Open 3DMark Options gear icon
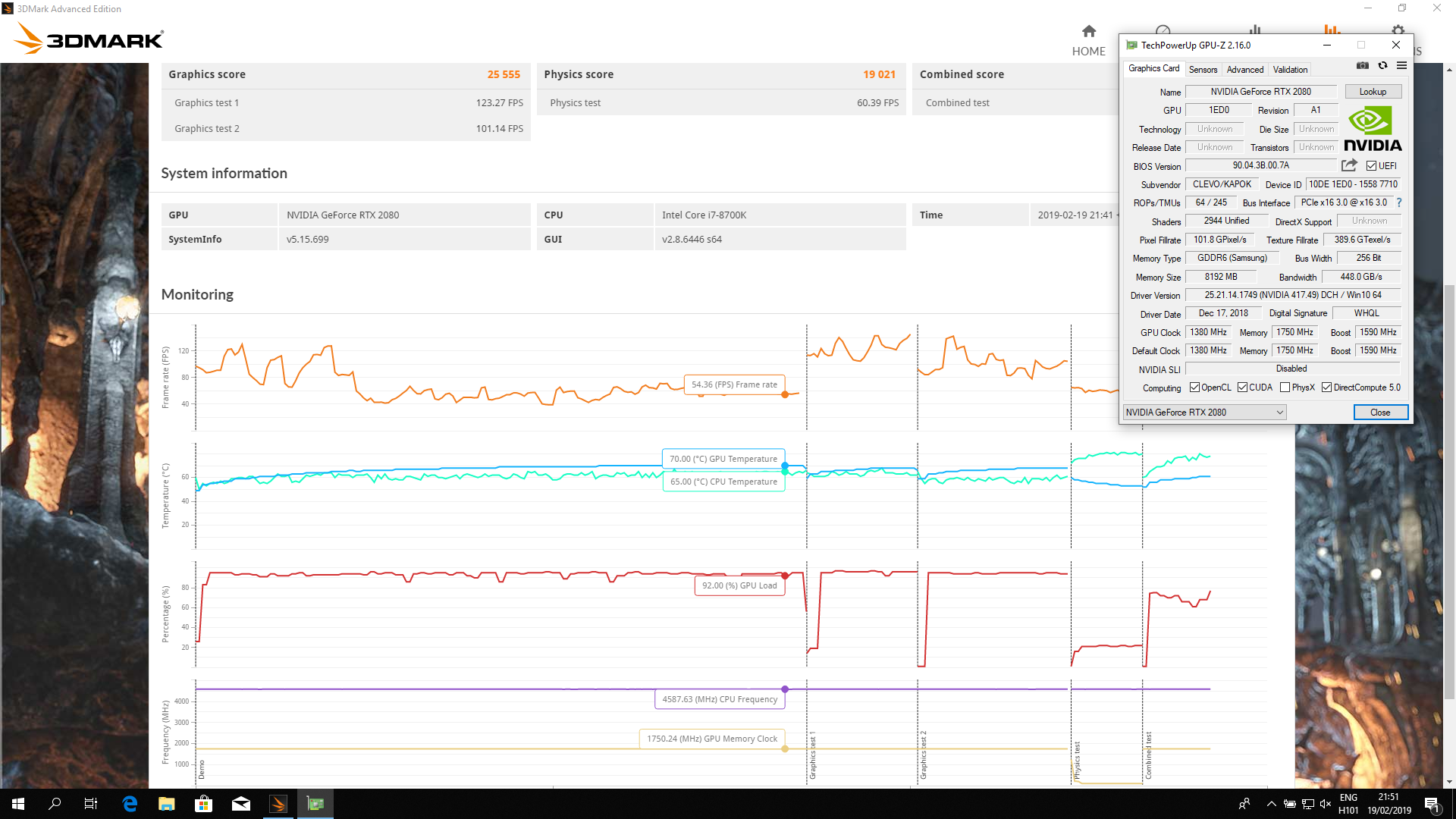The image size is (1456, 819). [1398, 31]
